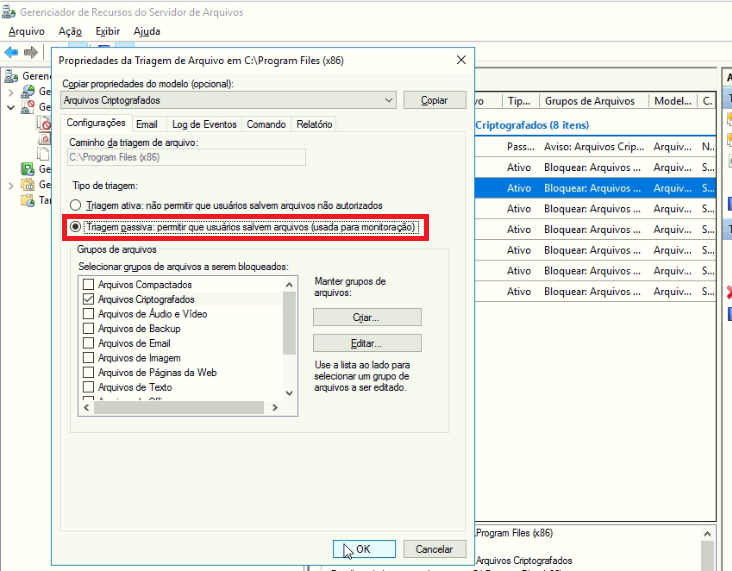
Task: Collapse the expanded file screening tree node
Action: [x=12, y=107]
